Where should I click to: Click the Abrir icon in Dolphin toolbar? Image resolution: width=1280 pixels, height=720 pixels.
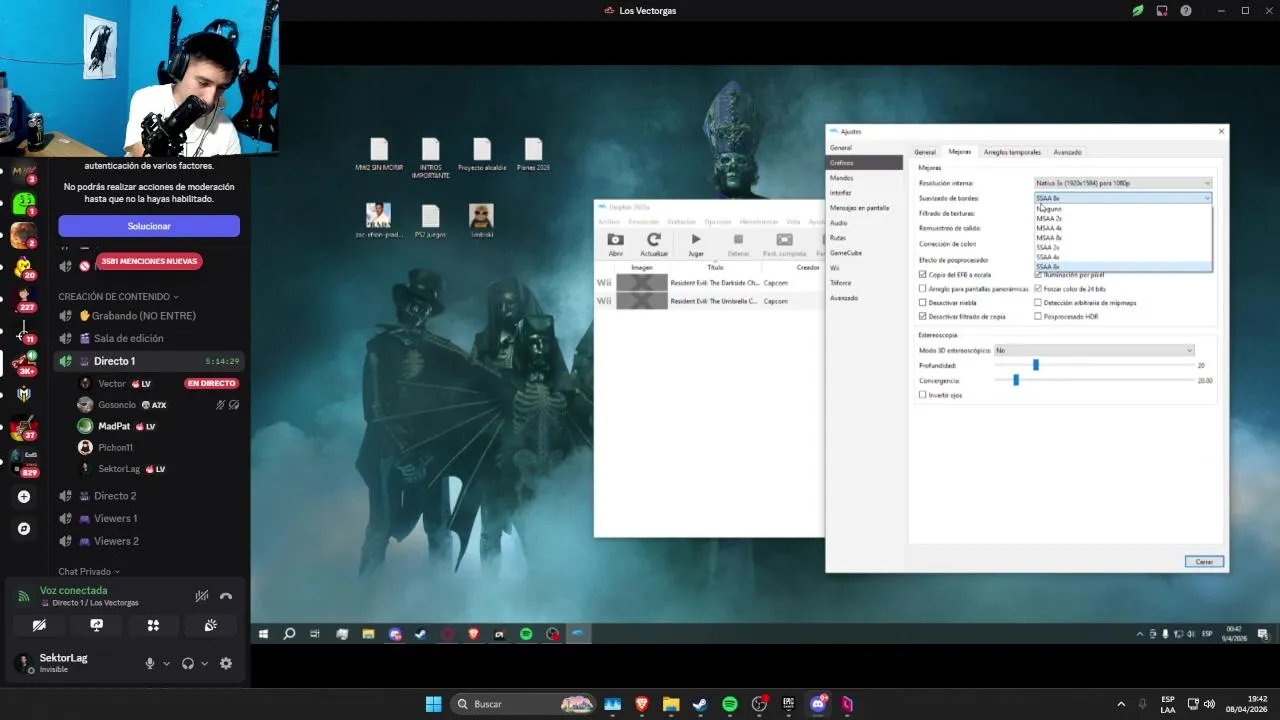[x=615, y=240]
